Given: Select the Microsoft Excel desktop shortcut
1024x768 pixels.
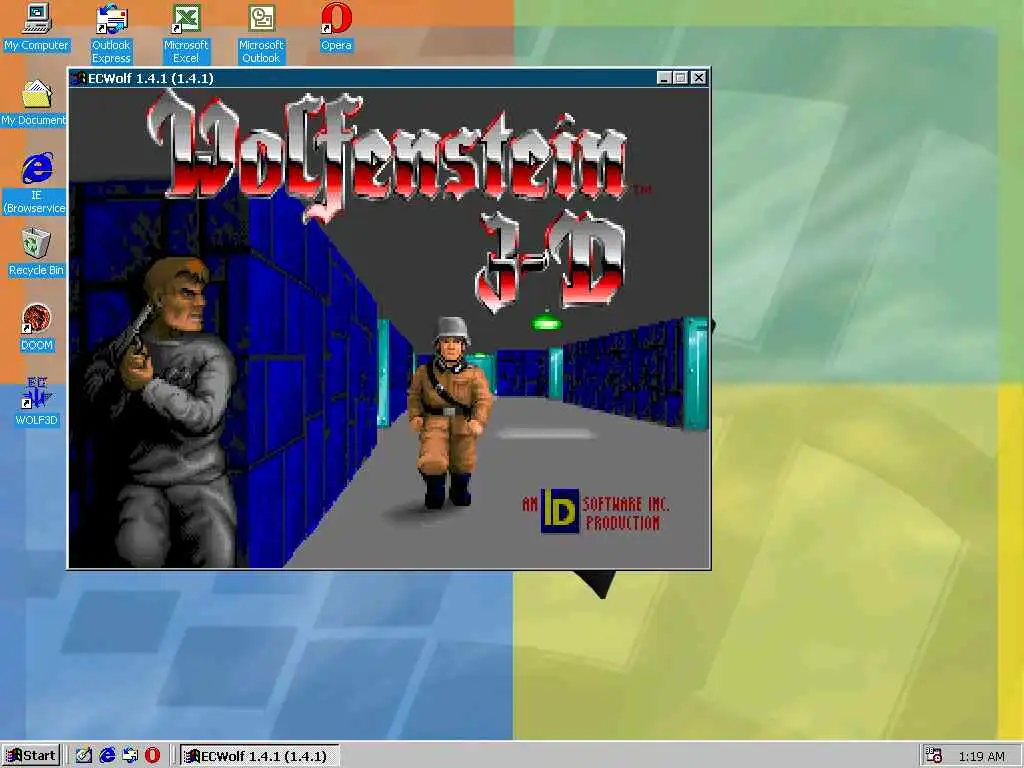Looking at the screenshot, I should (186, 34).
